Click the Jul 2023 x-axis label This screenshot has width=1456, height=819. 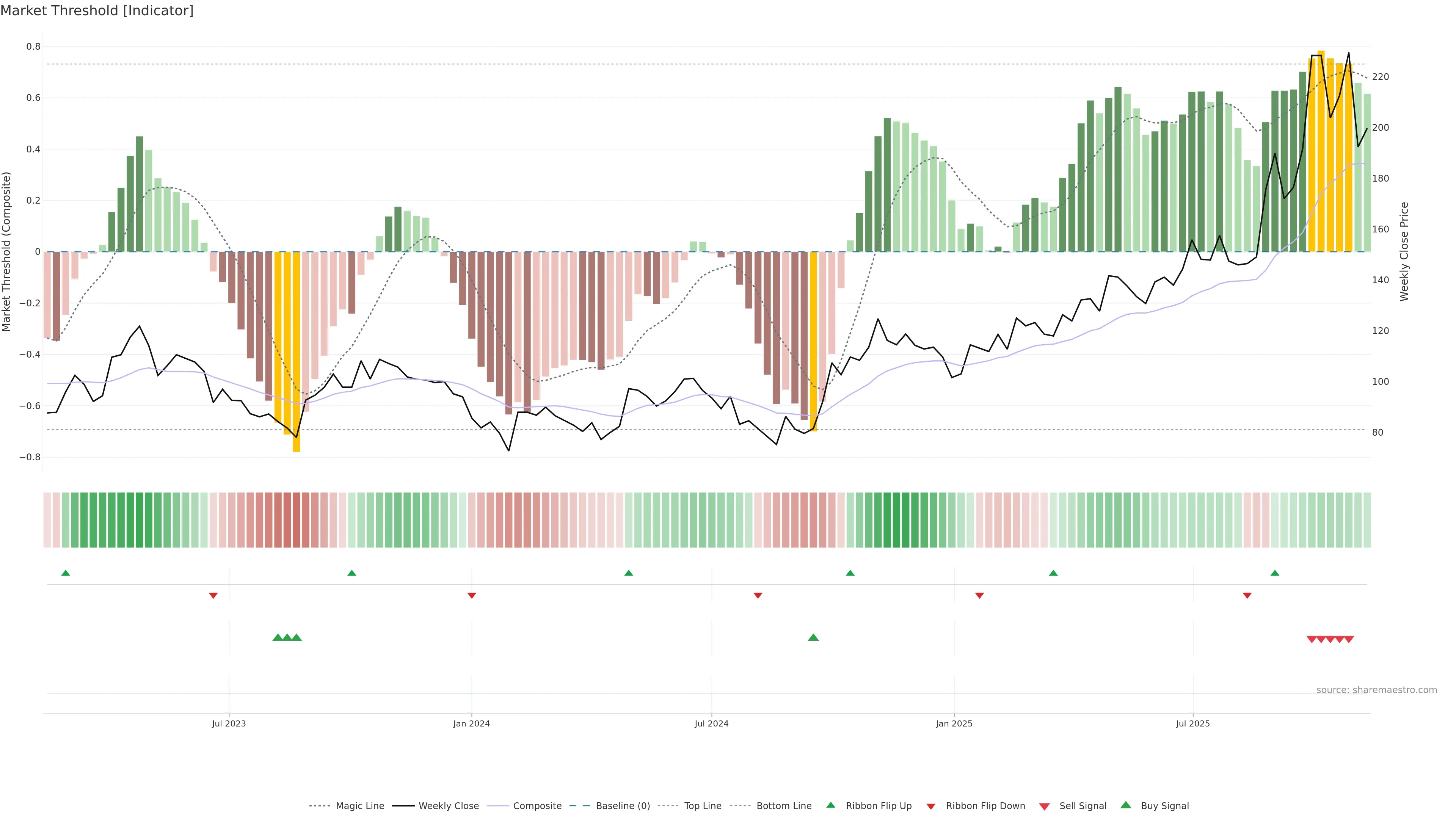pos(229,723)
